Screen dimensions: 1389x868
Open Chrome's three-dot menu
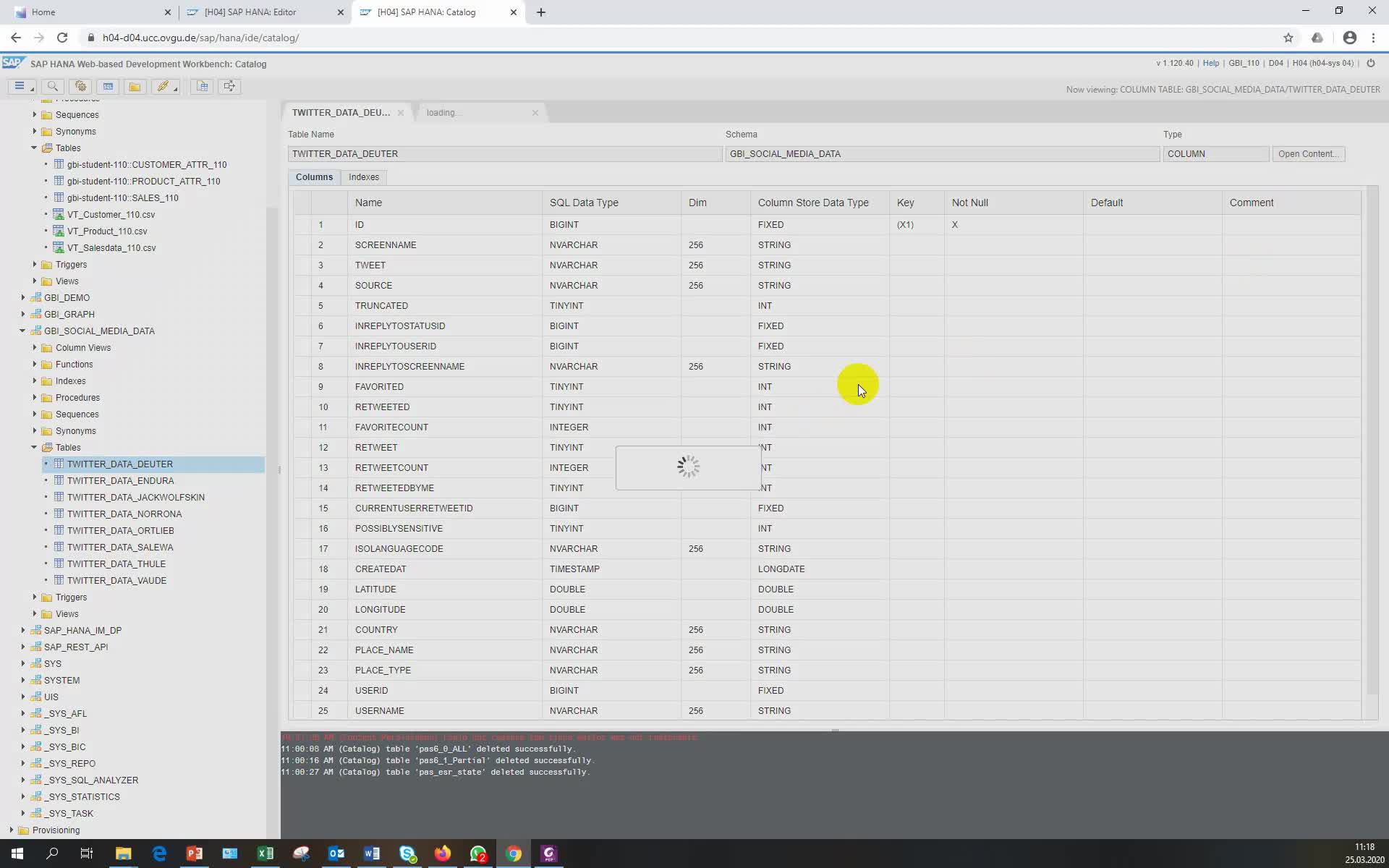pos(1374,38)
